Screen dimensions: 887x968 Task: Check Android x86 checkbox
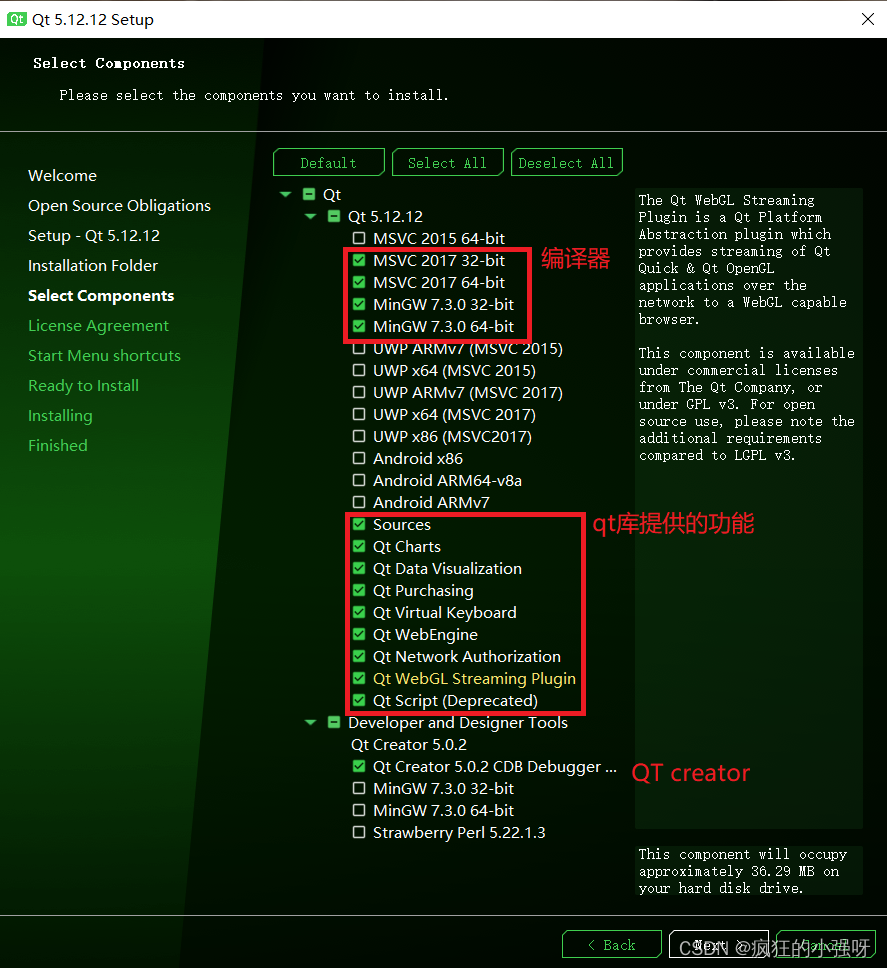pyautogui.click(x=359, y=458)
